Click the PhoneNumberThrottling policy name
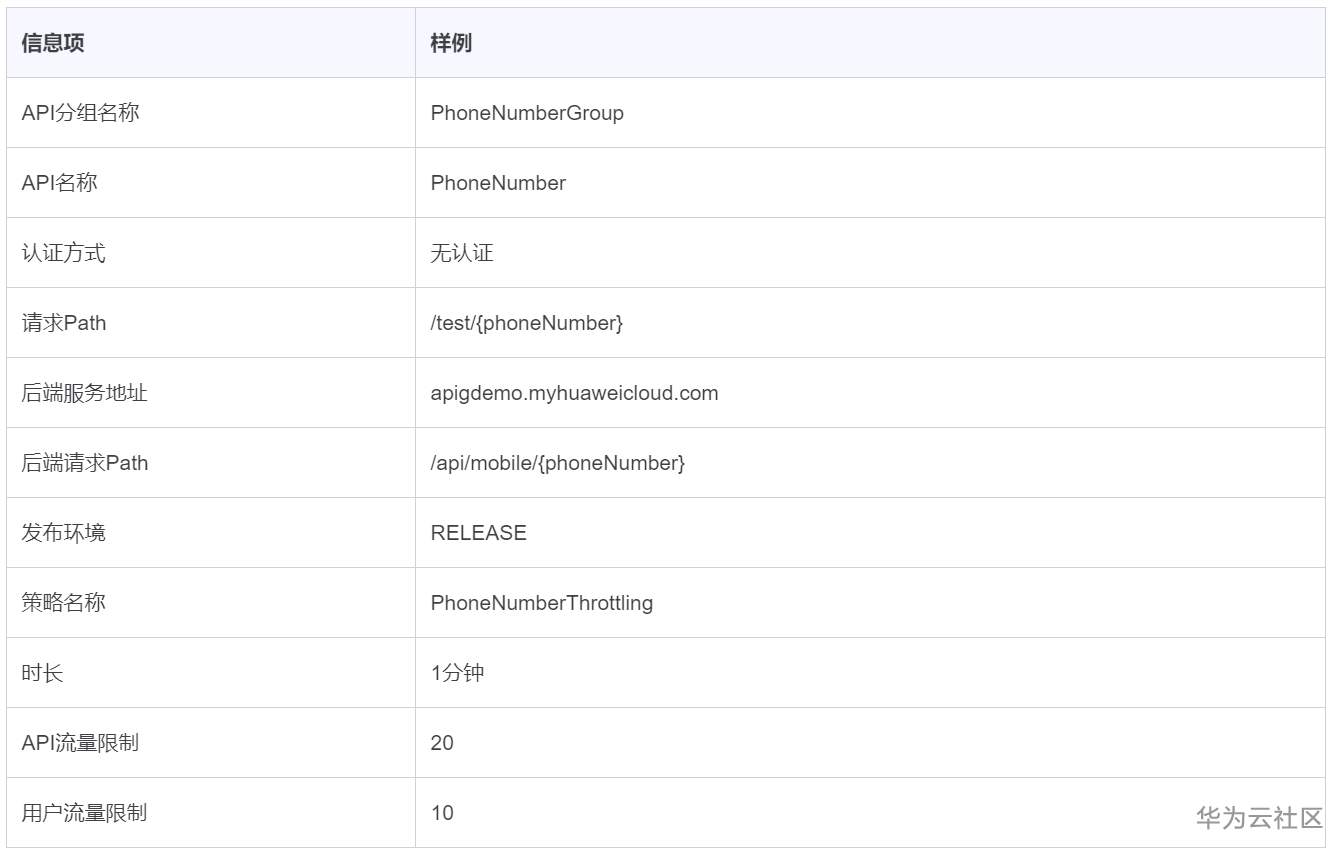Image resolution: width=1343 pixels, height=858 pixels. [541, 603]
